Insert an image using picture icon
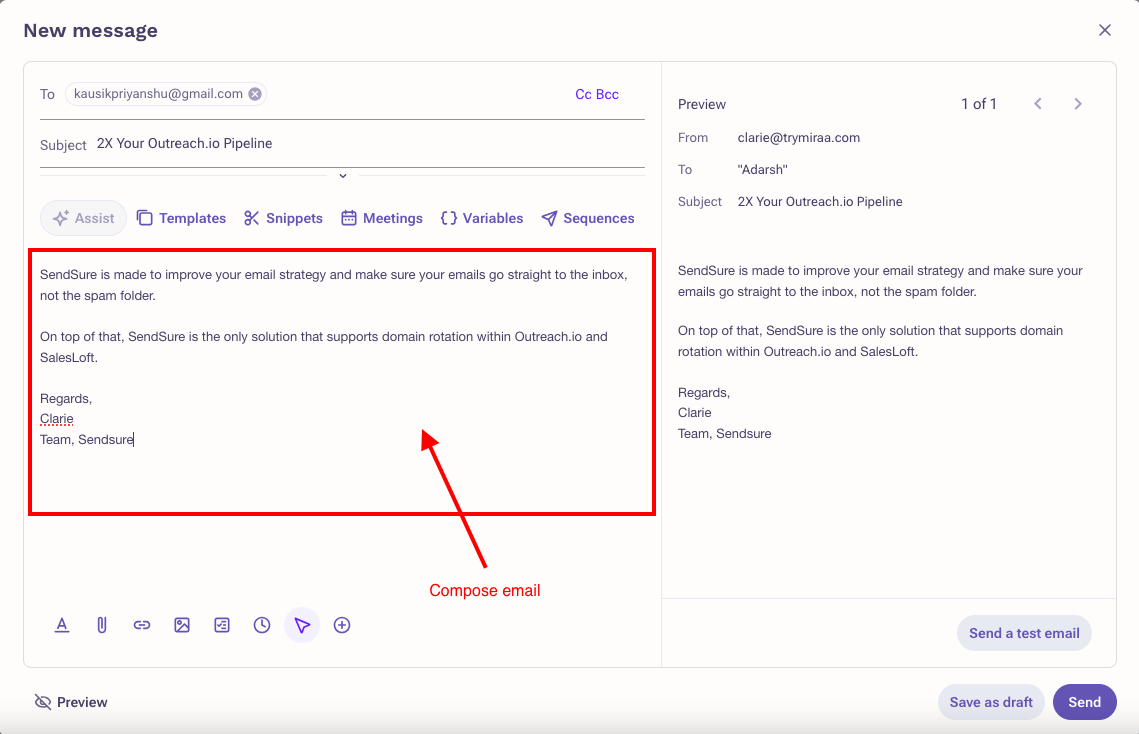The image size is (1139, 734). (182, 625)
